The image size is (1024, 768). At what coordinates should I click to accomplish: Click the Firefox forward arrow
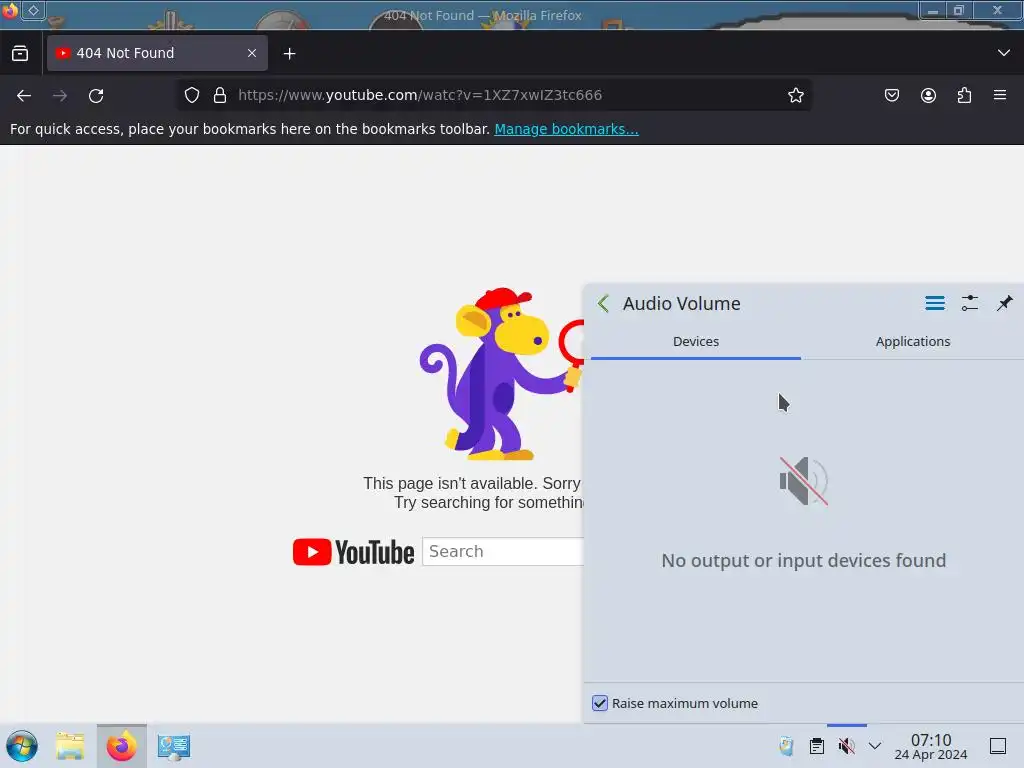coord(60,95)
